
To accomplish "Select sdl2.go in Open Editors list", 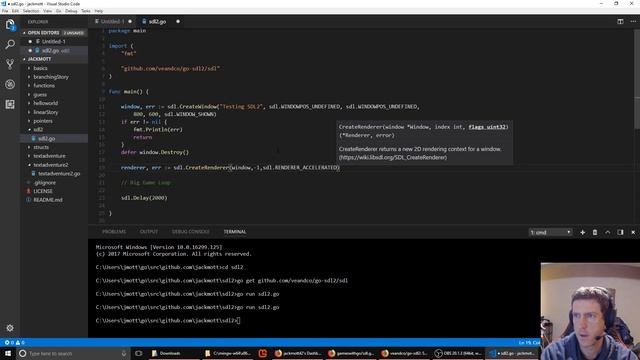I will coord(54,51).
